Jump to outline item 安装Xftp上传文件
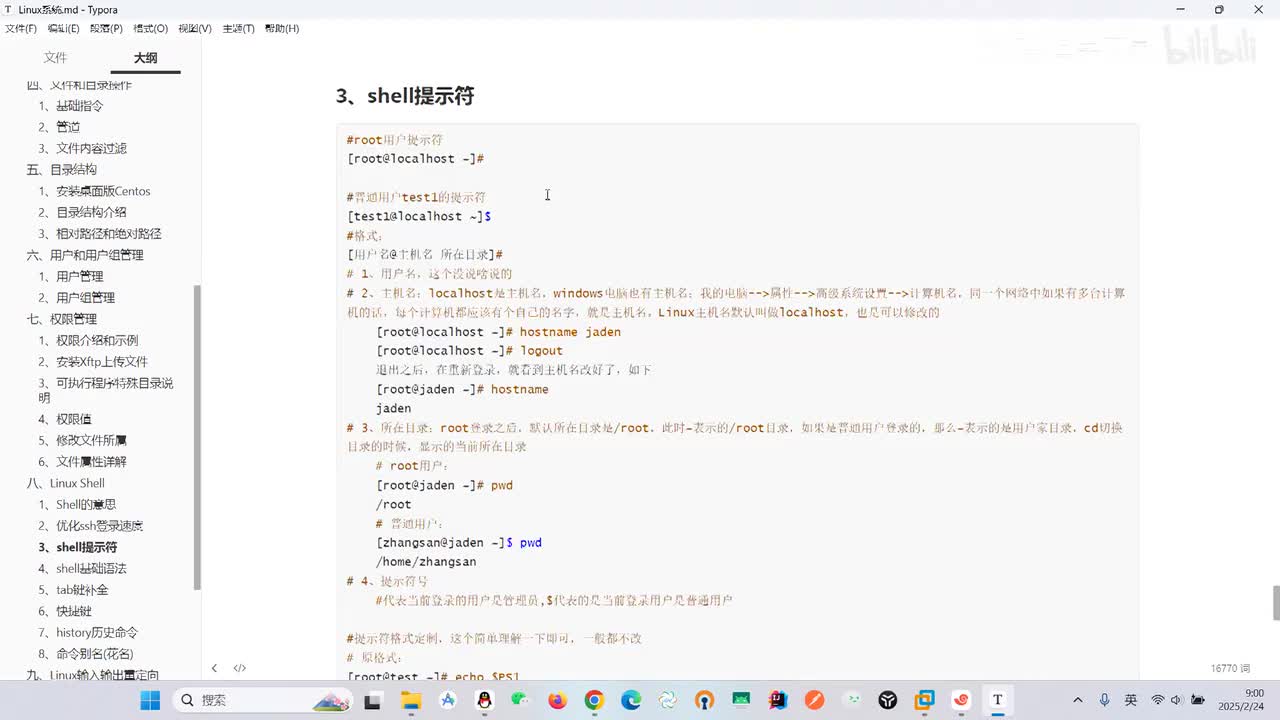This screenshot has height=720, width=1280. click(93, 362)
